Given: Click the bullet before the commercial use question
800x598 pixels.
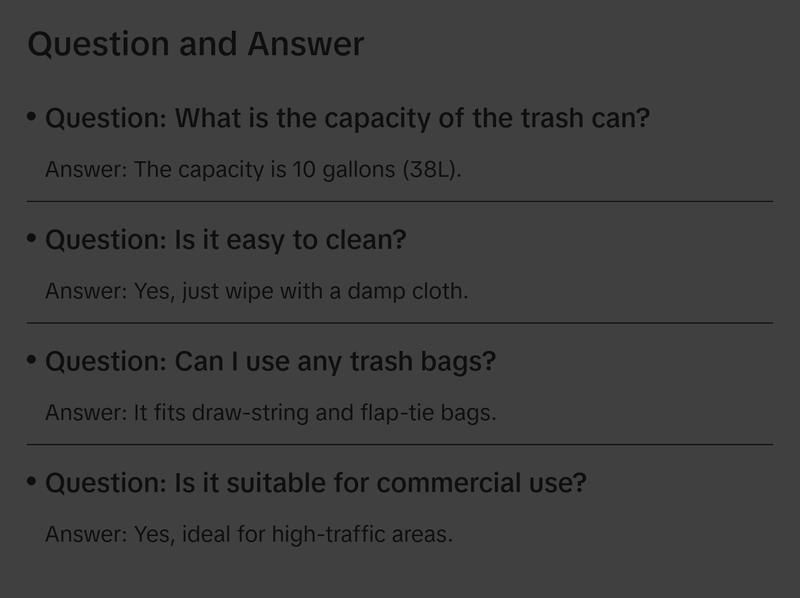Looking at the screenshot, I should point(32,482).
